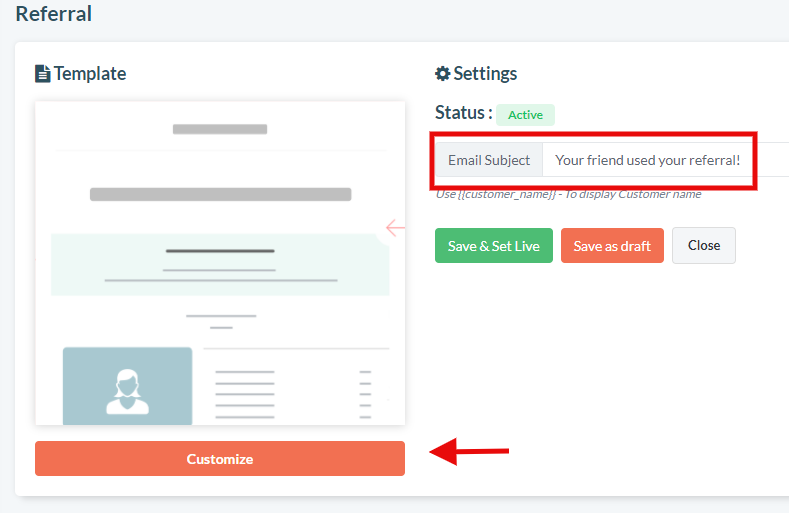Open the Customize template button
Image resolution: width=789 pixels, height=513 pixels.
pos(220,459)
